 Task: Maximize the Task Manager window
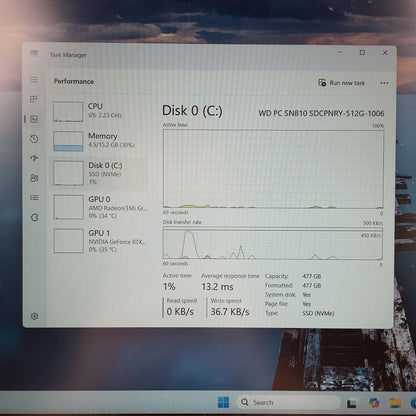362,53
